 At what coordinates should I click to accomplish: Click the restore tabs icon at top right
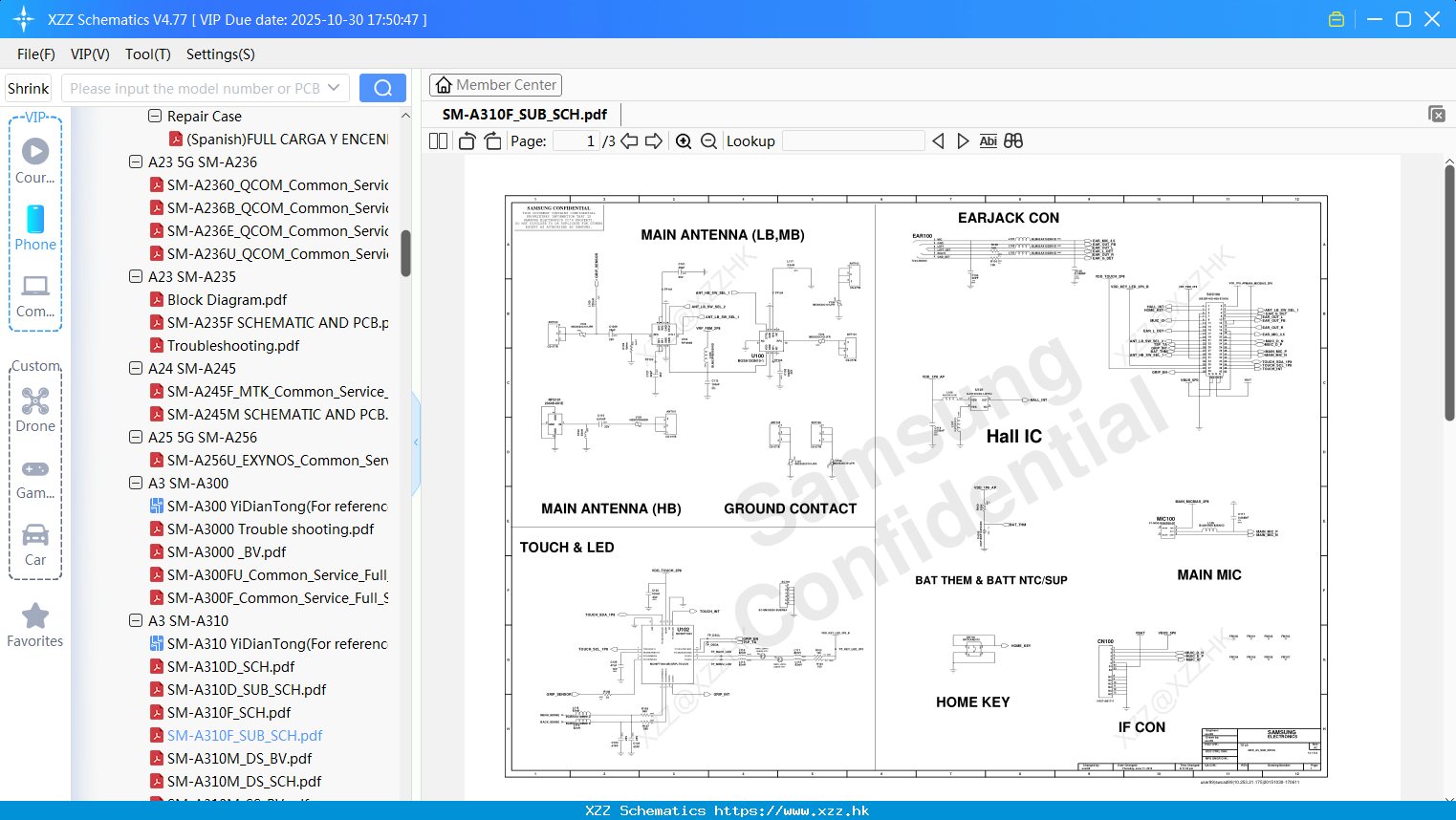(1437, 114)
